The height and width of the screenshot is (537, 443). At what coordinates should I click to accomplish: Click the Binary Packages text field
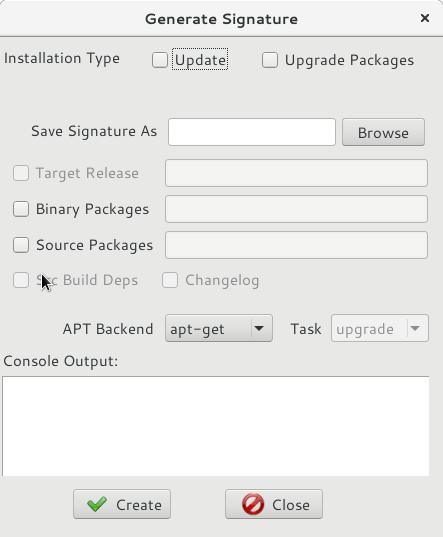(x=296, y=209)
